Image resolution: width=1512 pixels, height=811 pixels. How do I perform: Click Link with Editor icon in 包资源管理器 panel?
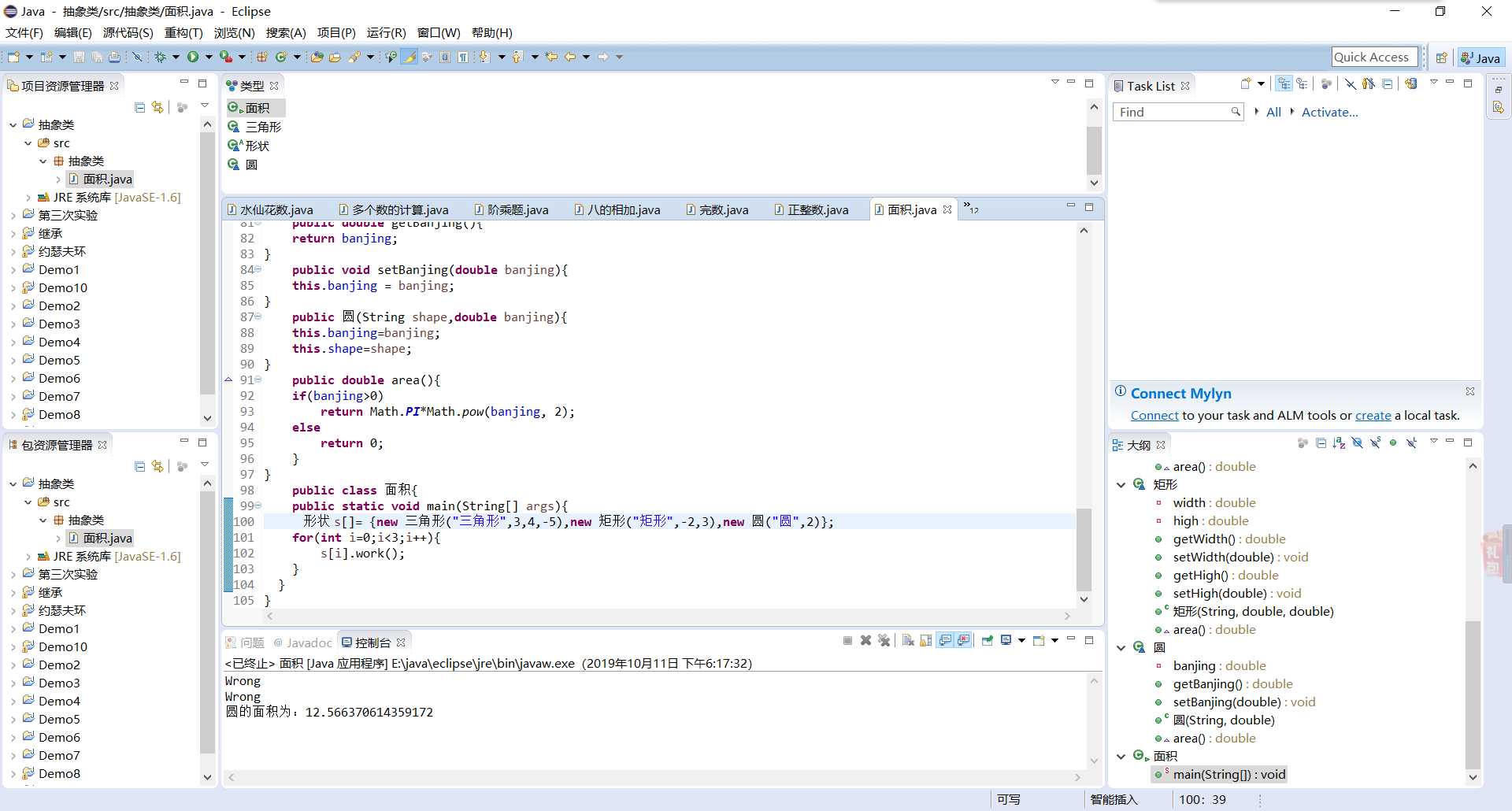157,466
